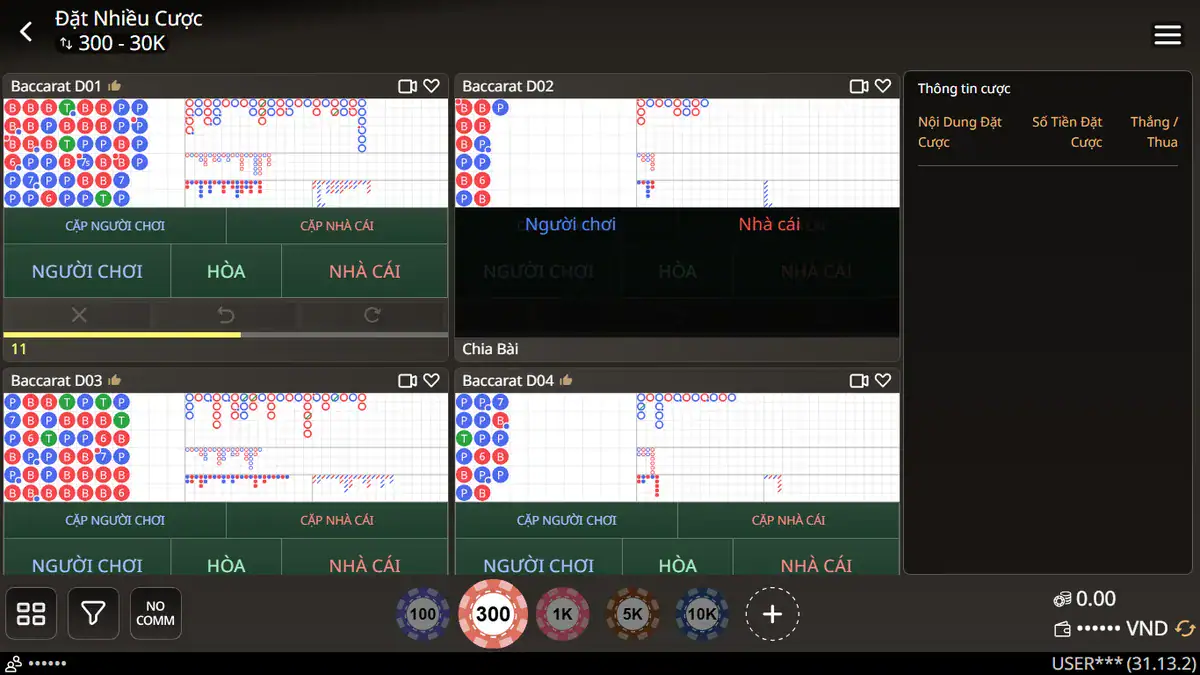Select the 100 chip
Image resolution: width=1200 pixels, height=675 pixels.
point(422,613)
